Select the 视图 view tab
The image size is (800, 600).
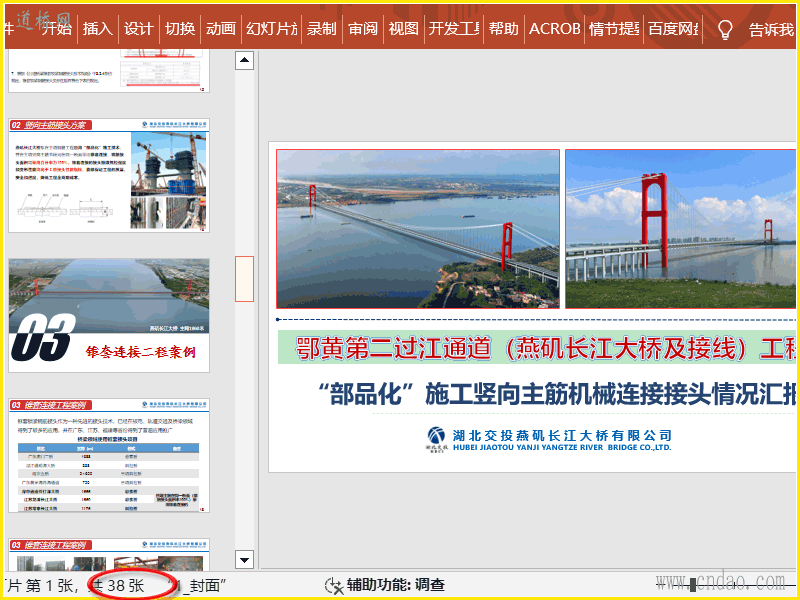point(404,29)
